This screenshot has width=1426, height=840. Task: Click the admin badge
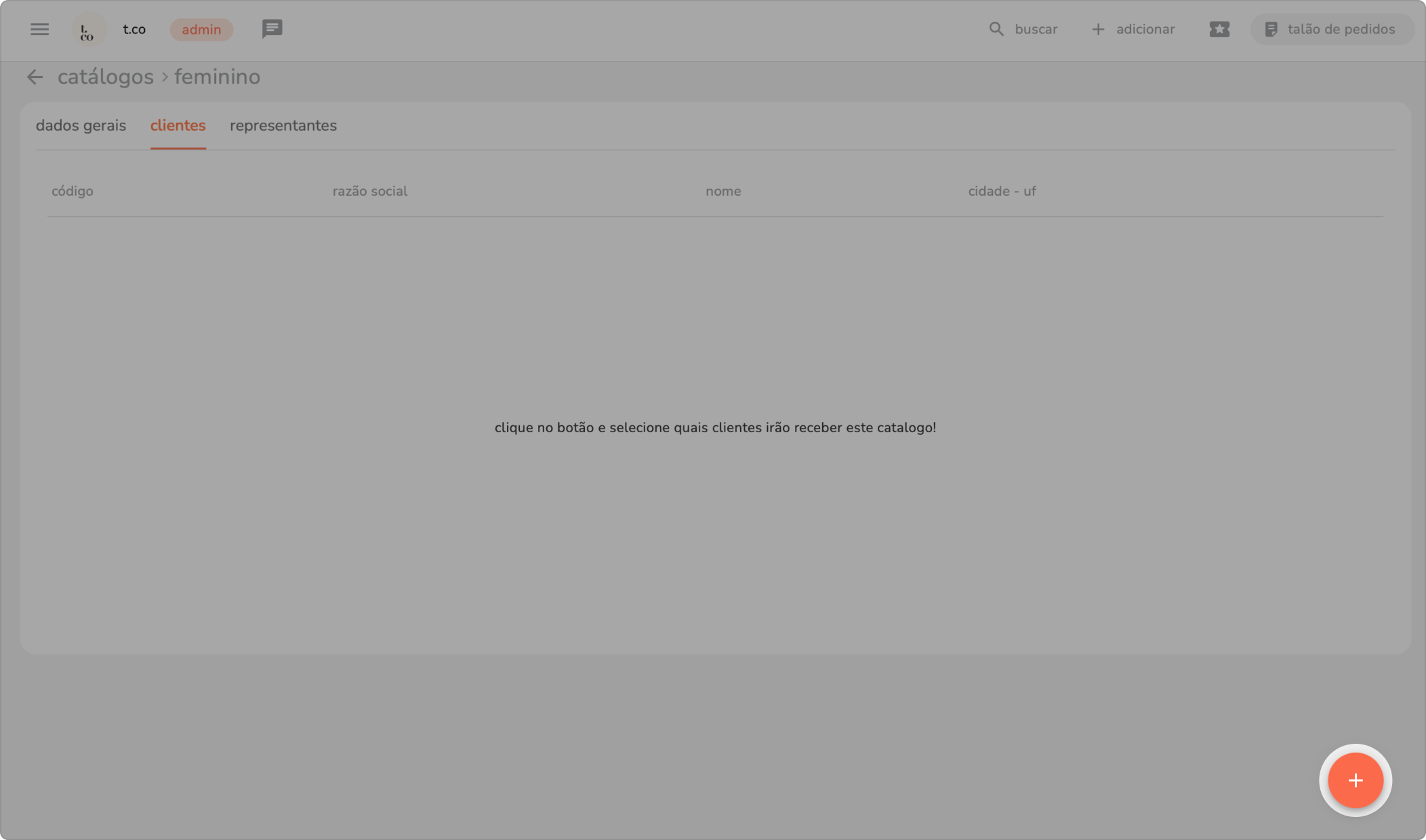pyautogui.click(x=201, y=30)
